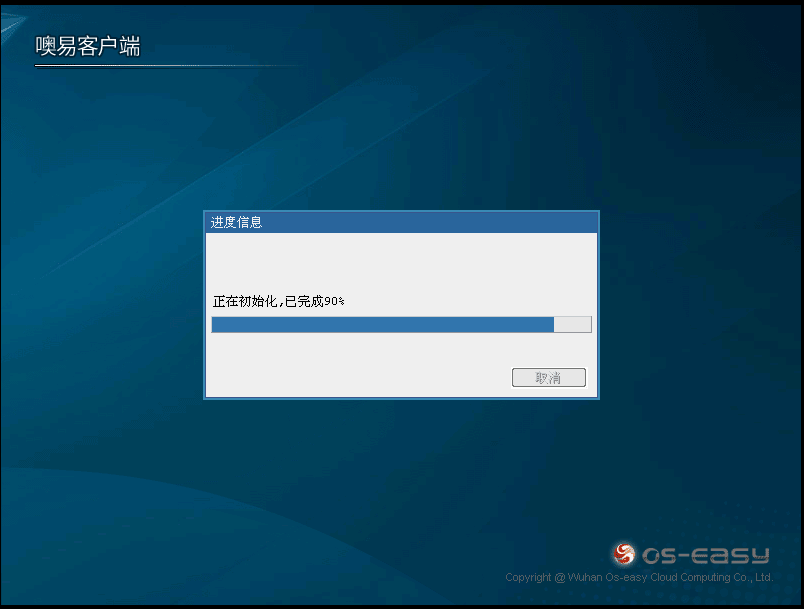
Task: Click the 正在初始化 status message
Action: tap(246, 301)
